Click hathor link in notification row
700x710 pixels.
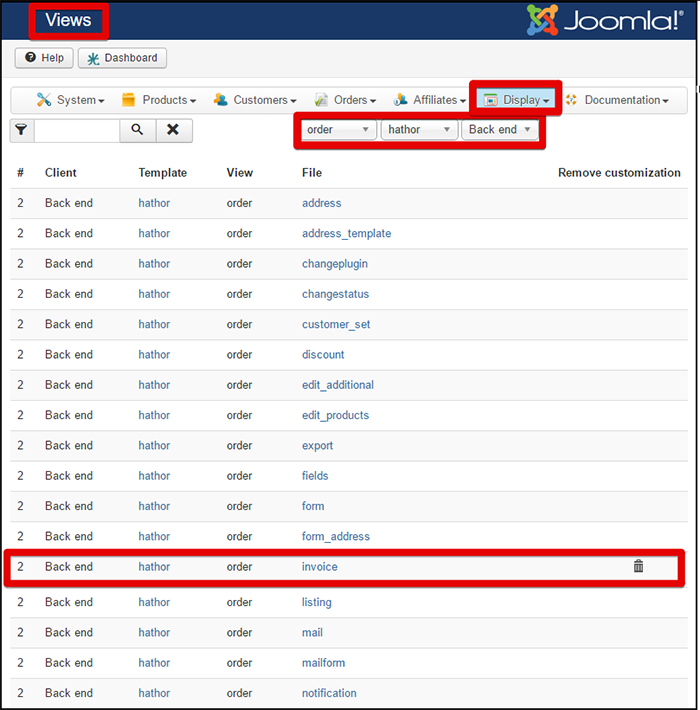tap(154, 693)
